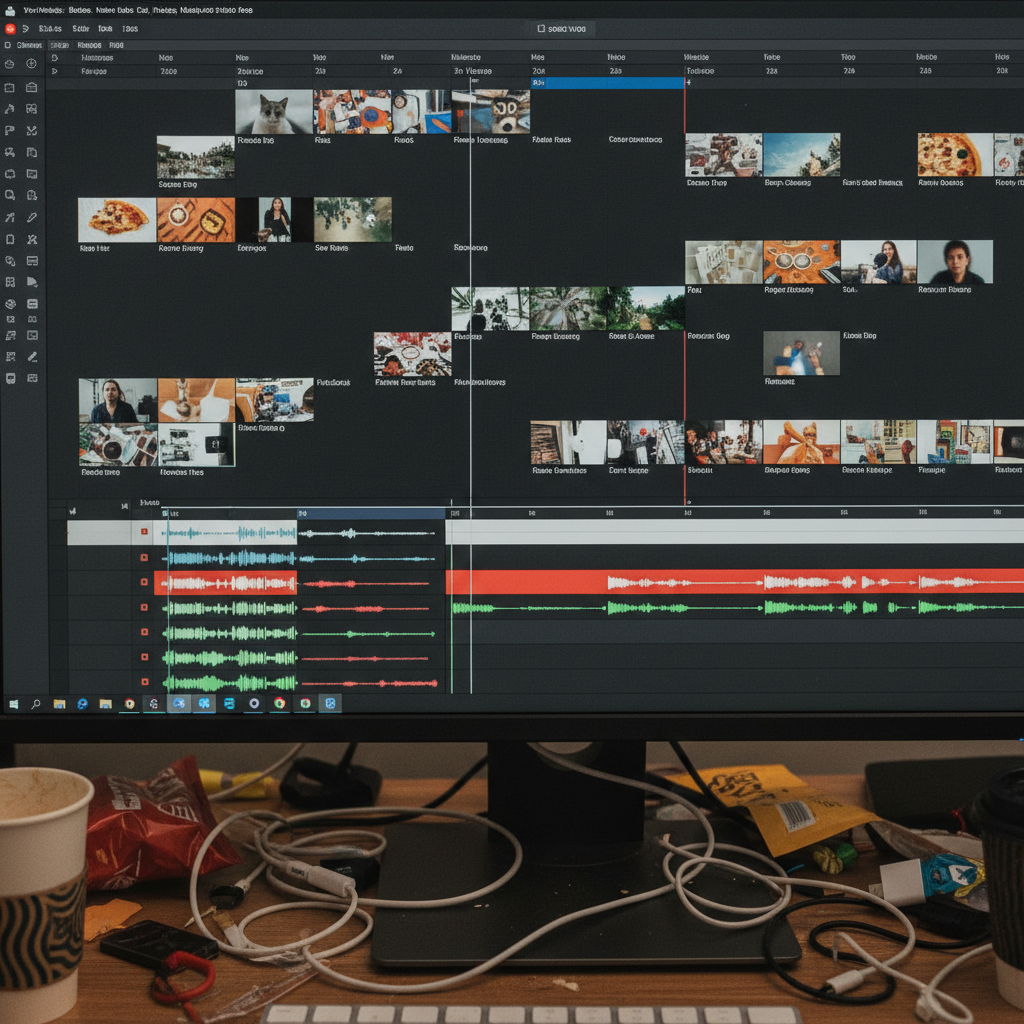
Task: Open the Taes menu
Action: coord(130,29)
